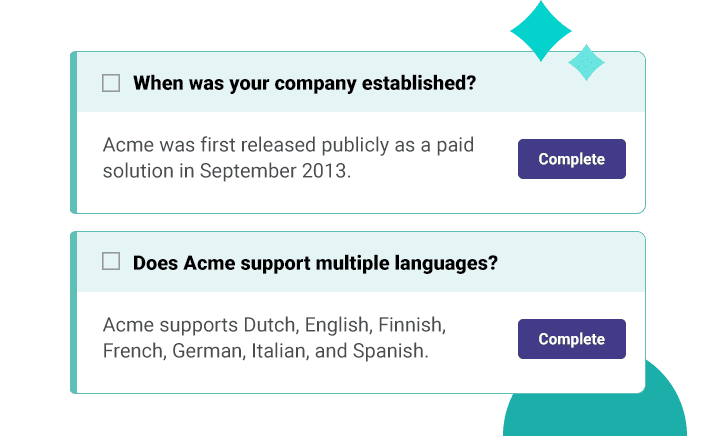
Task: Click the word "Spanish" in the languages answer
Action: click(x=396, y=351)
